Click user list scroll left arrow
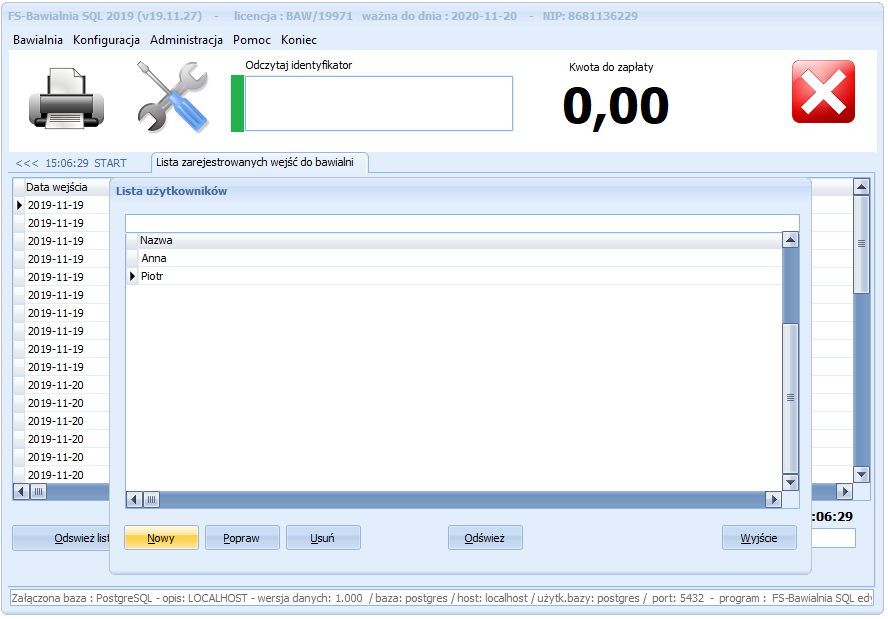The image size is (888, 619). pos(134,500)
